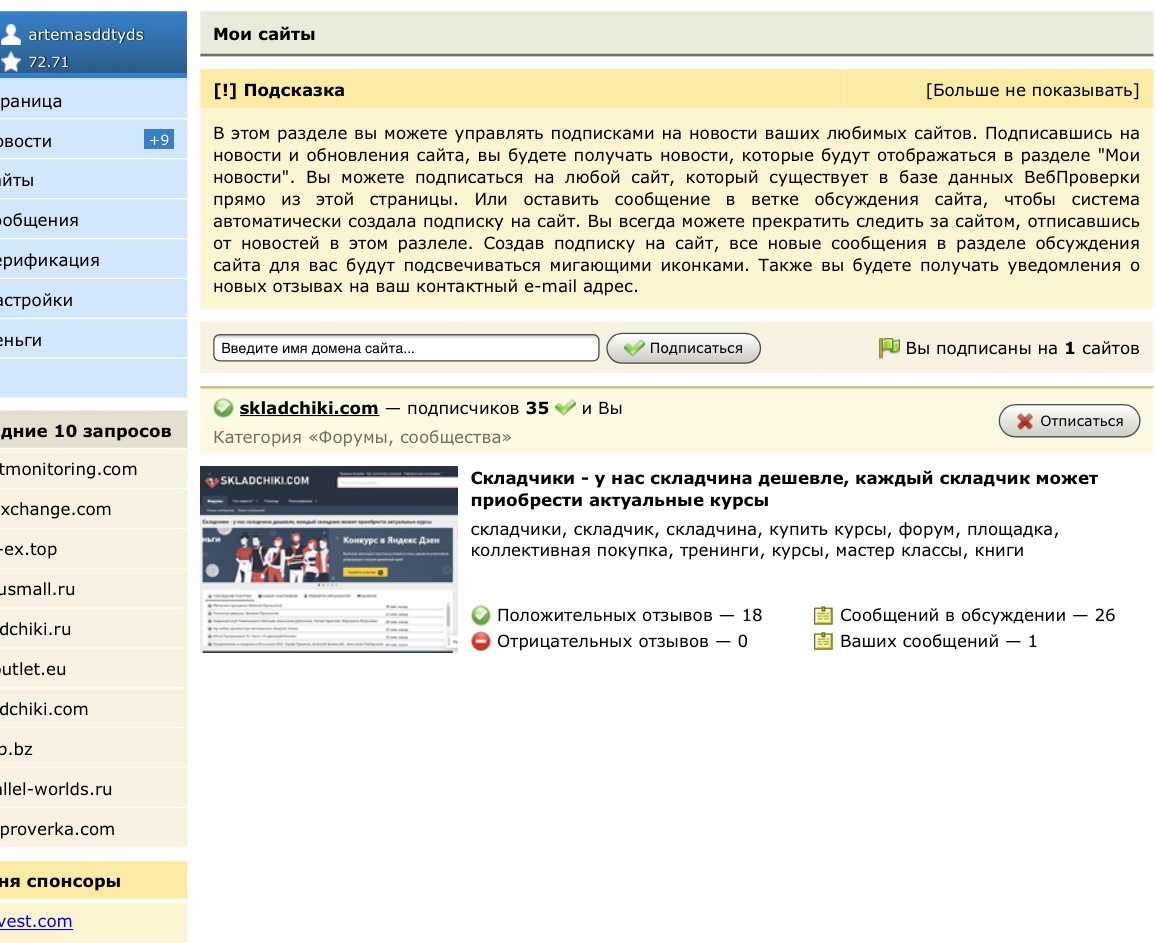This screenshot has width=1156, height=943.
Task: Click the star rating icon near 72.71
Action: pos(11,62)
